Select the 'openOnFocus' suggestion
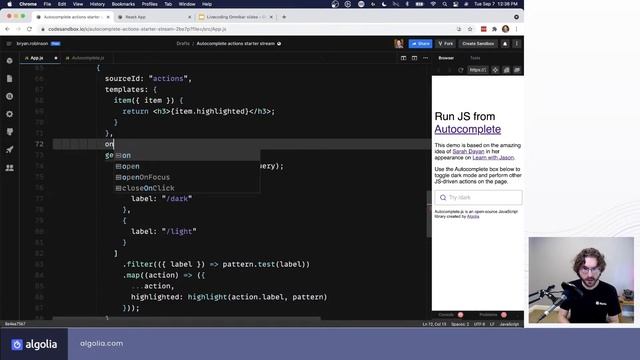This screenshot has width=640, height=360. click(187, 177)
